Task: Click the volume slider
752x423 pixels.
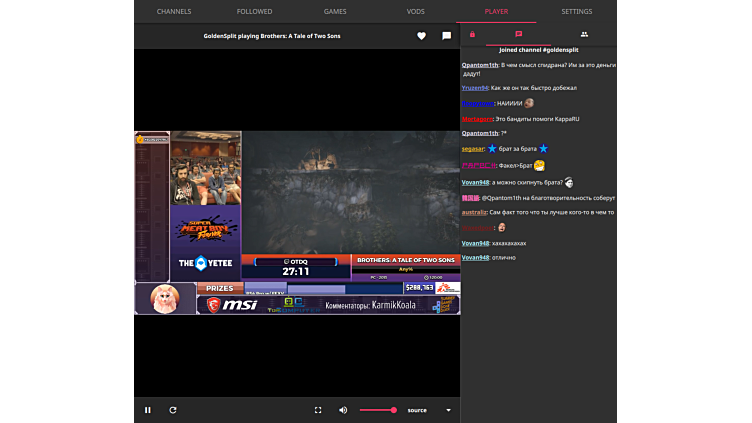Action: [x=378, y=410]
